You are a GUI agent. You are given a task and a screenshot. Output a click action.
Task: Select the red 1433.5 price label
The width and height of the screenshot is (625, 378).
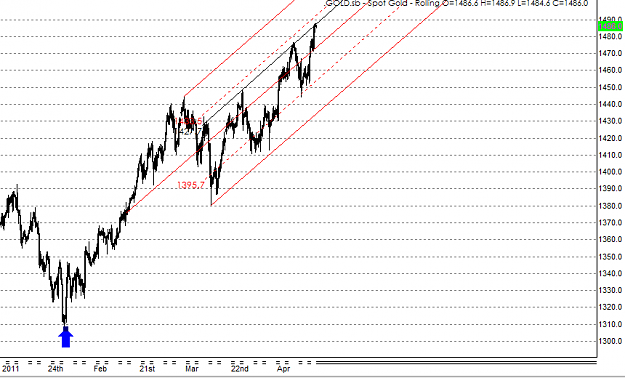188,121
